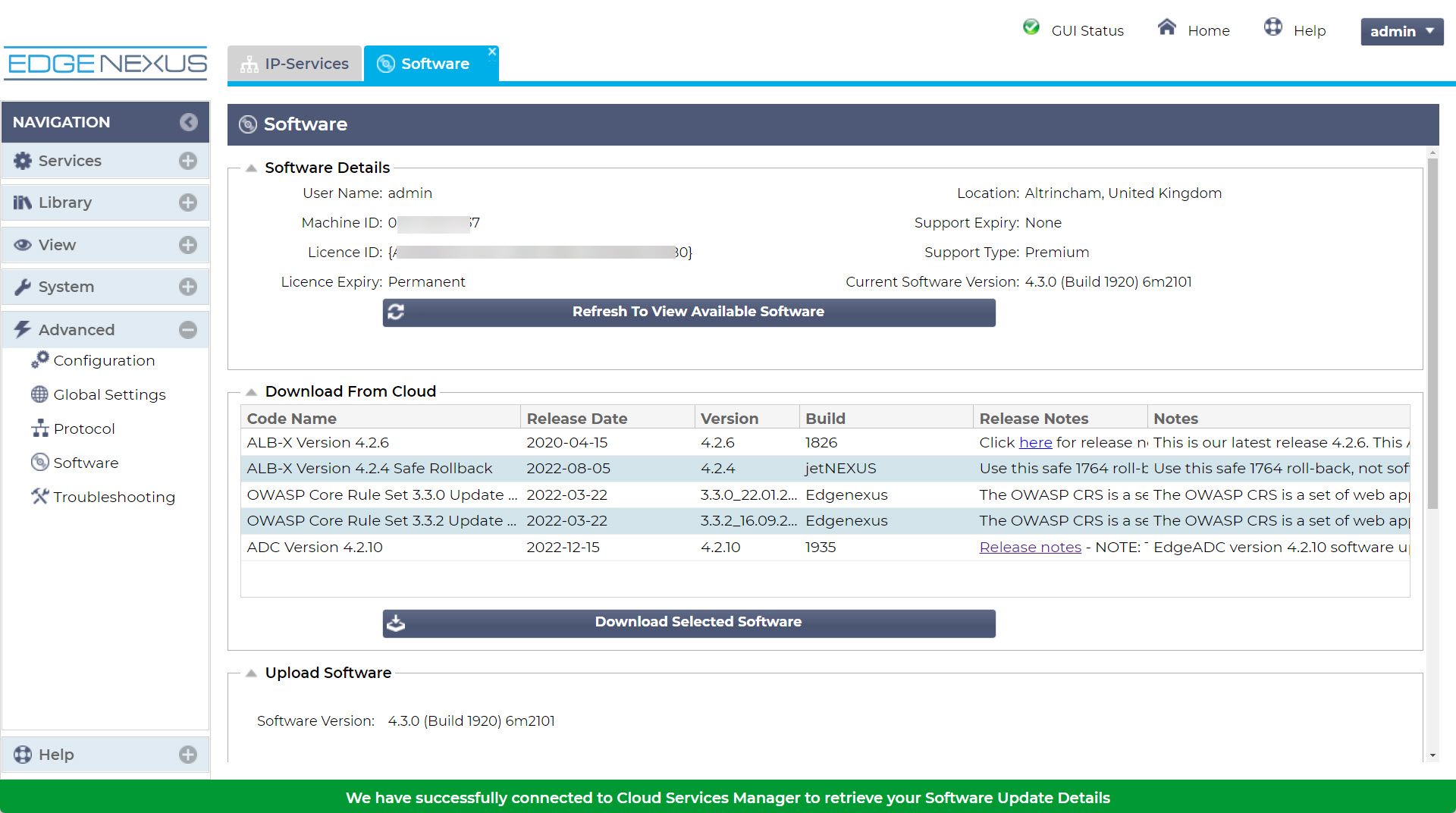Click the Configuration gears icon
Screen dimensions: 1456x813
click(x=39, y=359)
